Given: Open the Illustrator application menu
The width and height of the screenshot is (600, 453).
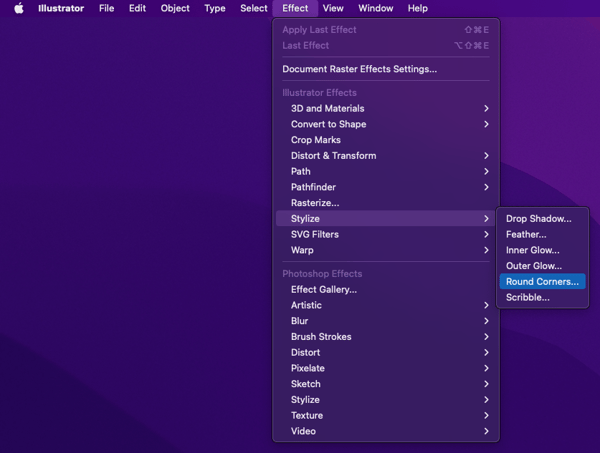Looking at the screenshot, I should click(61, 8).
